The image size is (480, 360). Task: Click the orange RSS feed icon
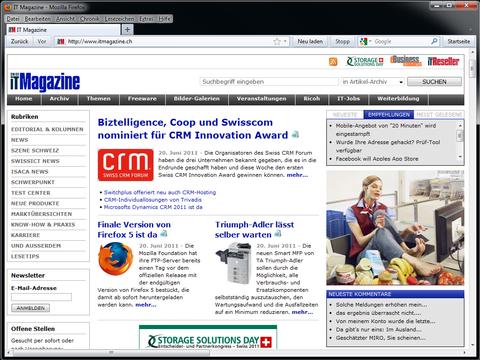(x=333, y=62)
